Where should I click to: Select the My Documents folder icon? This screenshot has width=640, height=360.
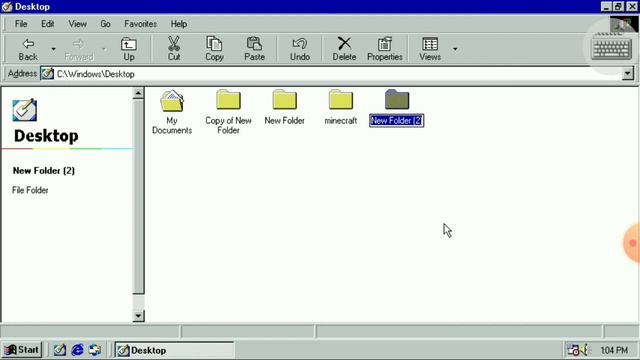point(172,100)
